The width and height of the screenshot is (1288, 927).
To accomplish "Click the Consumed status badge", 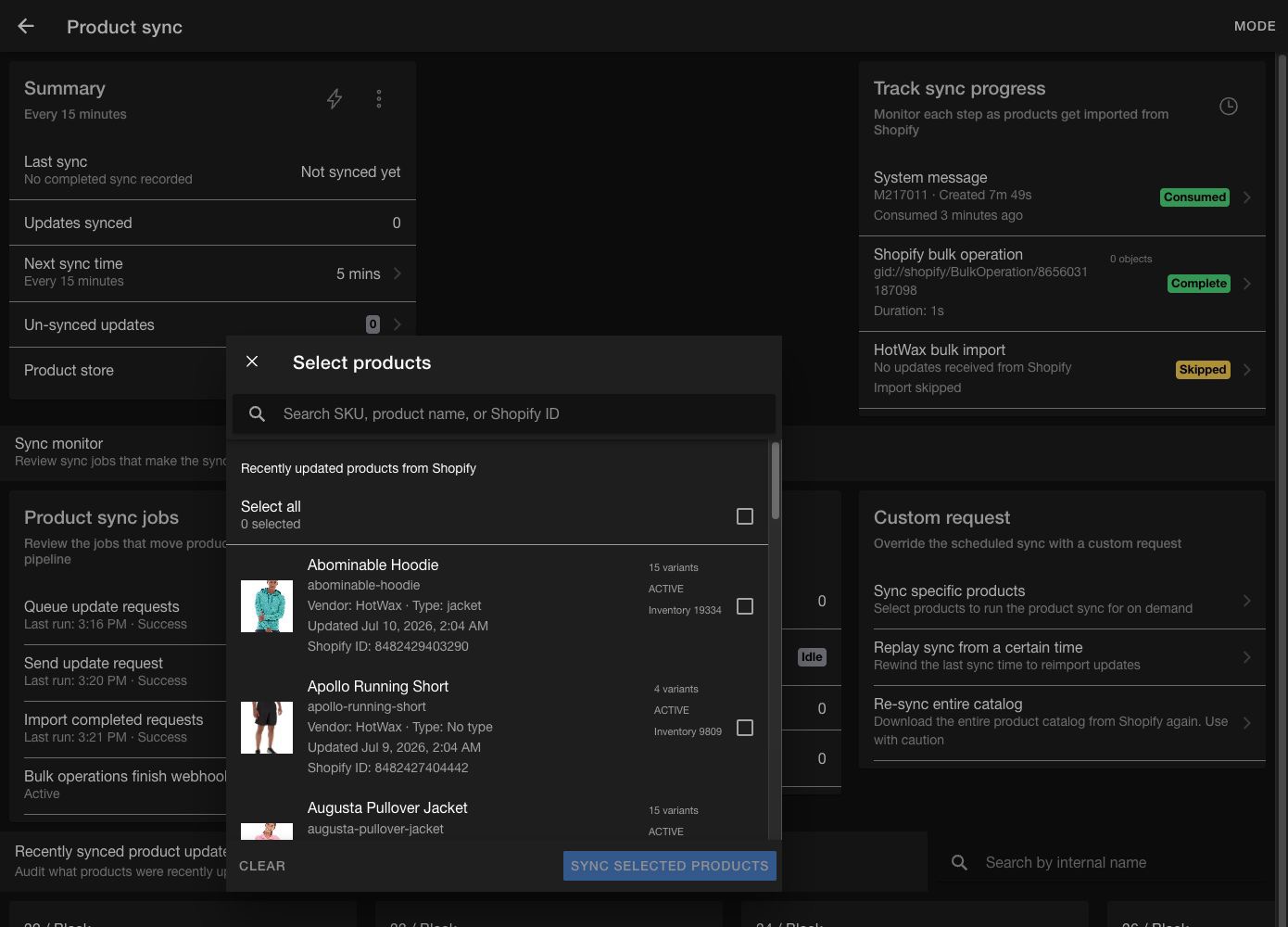I will pyautogui.click(x=1194, y=197).
